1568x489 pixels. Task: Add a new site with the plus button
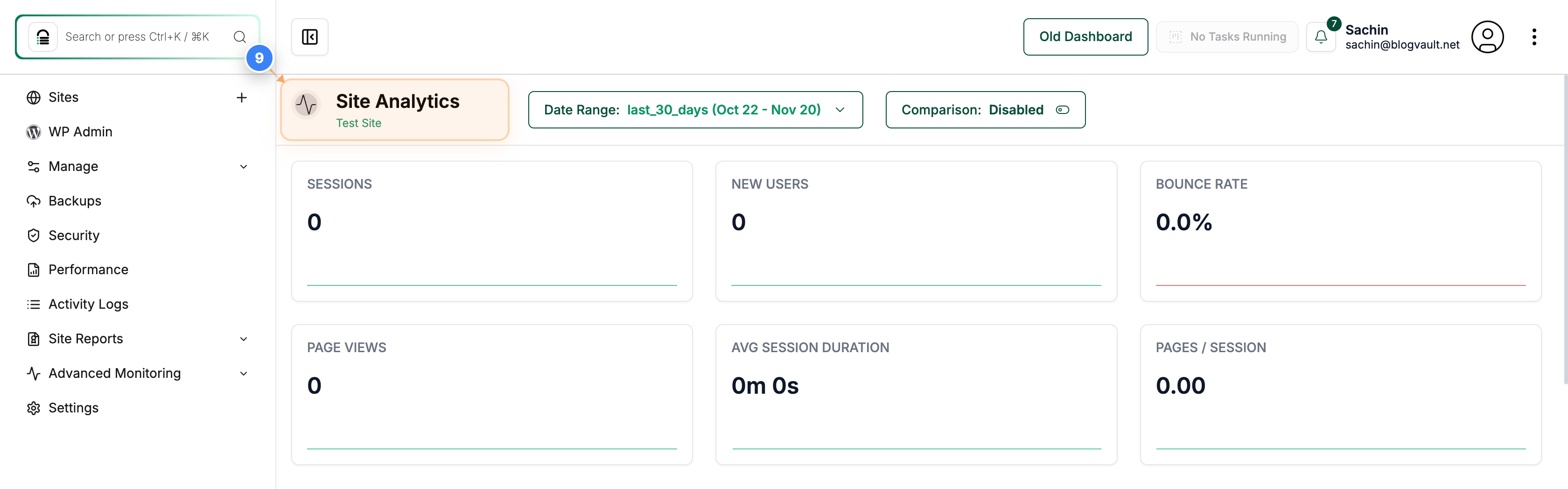coord(242,97)
